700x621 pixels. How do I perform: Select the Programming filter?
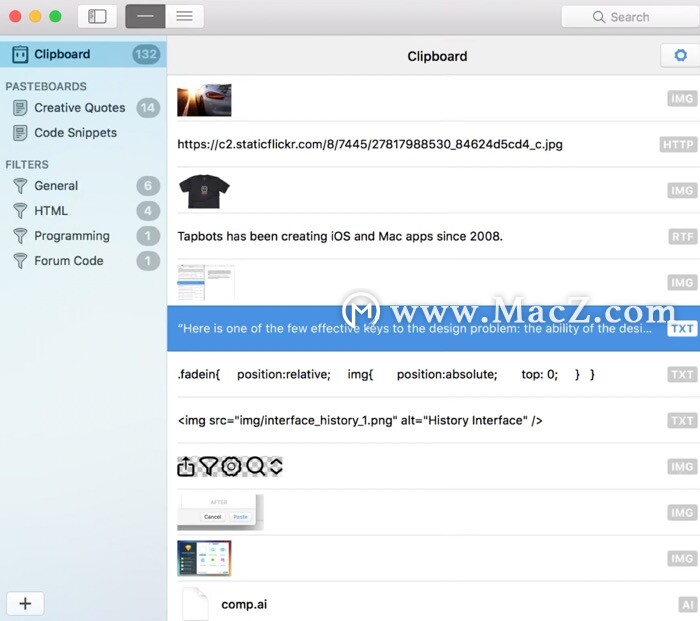(x=83, y=236)
